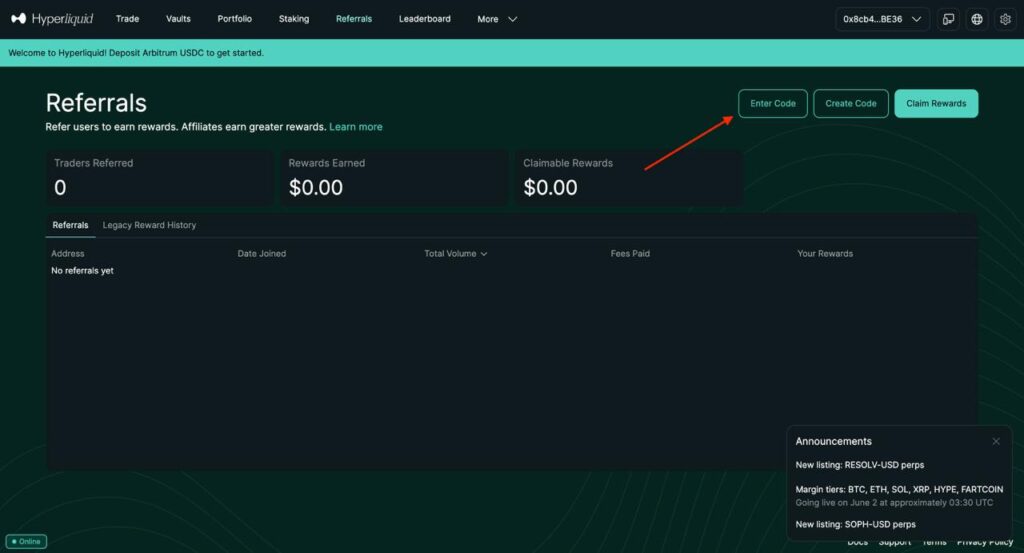Click the Enter Code button

(x=773, y=103)
